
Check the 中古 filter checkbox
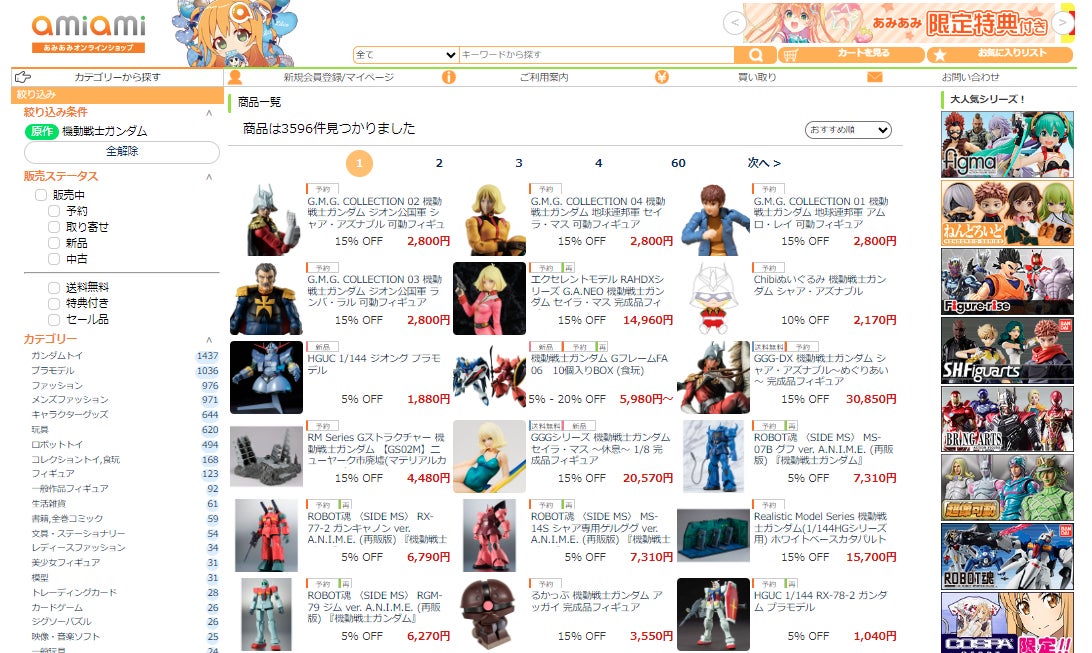(x=54, y=258)
